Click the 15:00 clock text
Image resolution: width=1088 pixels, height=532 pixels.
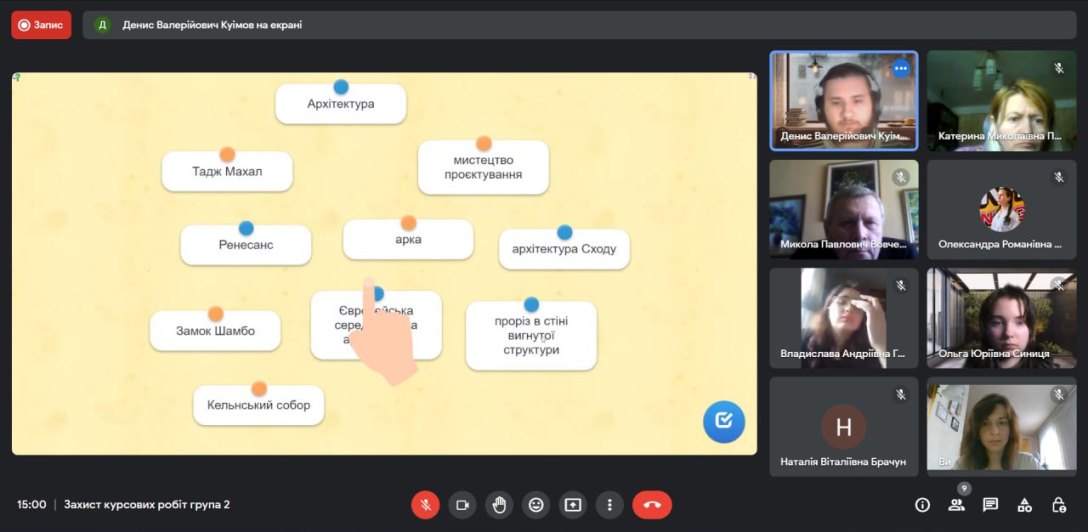[x=32, y=505]
